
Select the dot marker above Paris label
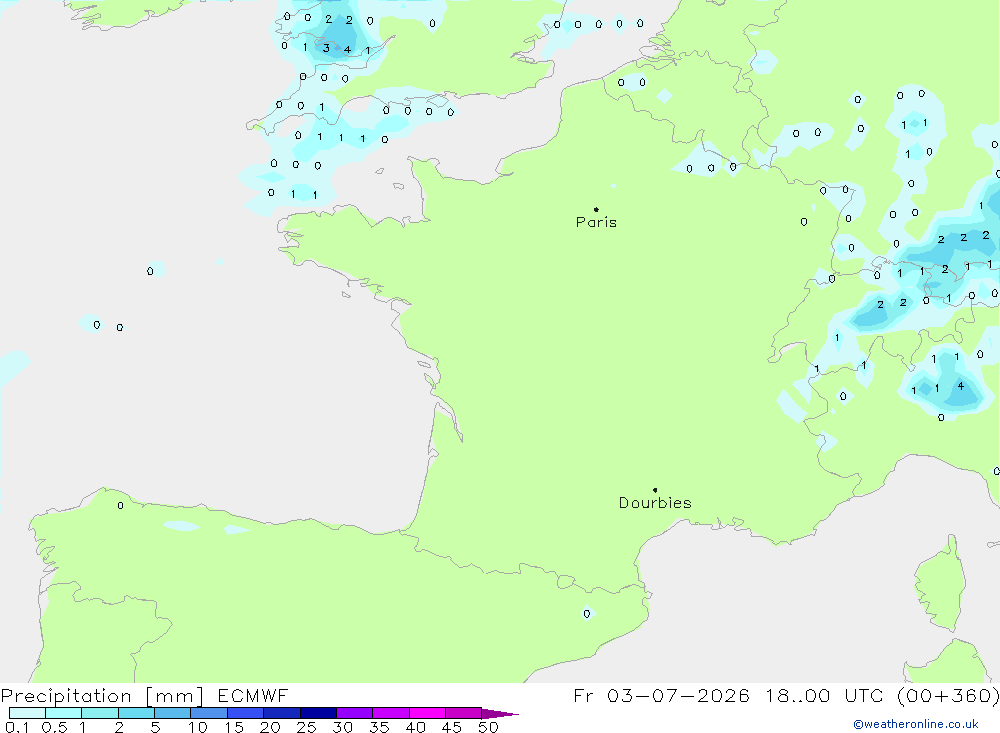click(x=596, y=209)
